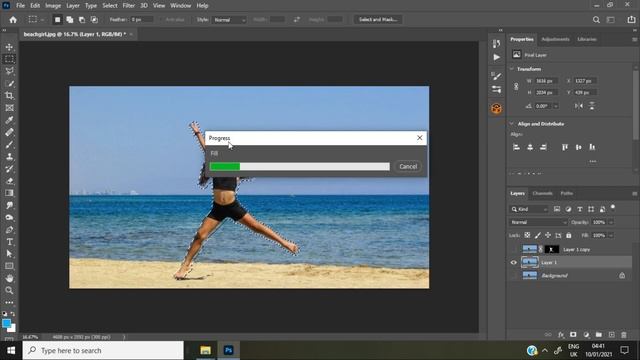Cancel the Fill progress dialog
This screenshot has width=640, height=360.
408,167
